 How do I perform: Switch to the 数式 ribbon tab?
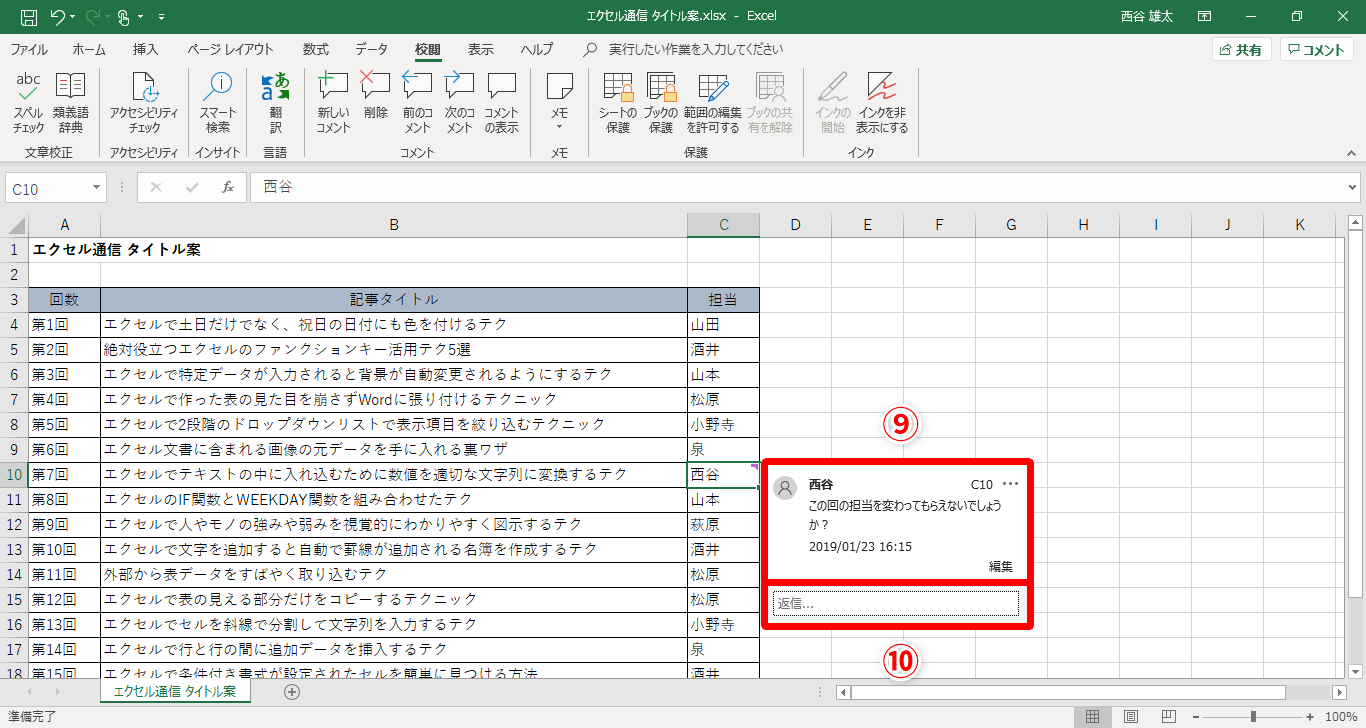(x=316, y=49)
